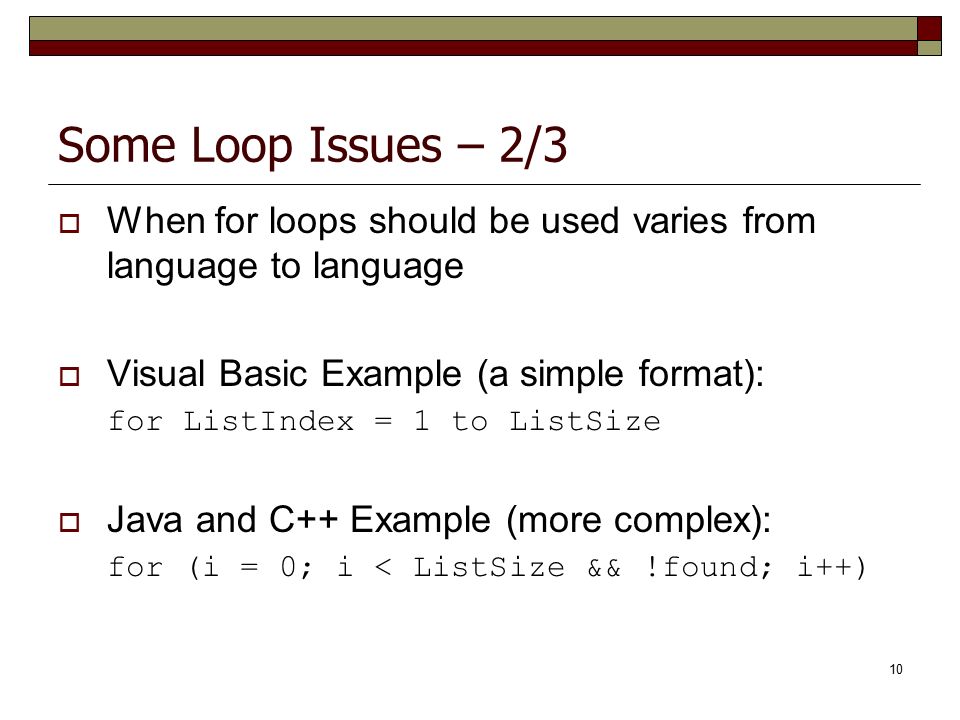Click the Visual Basic for ListIndex code line
960x720 pixels.
(x=384, y=421)
